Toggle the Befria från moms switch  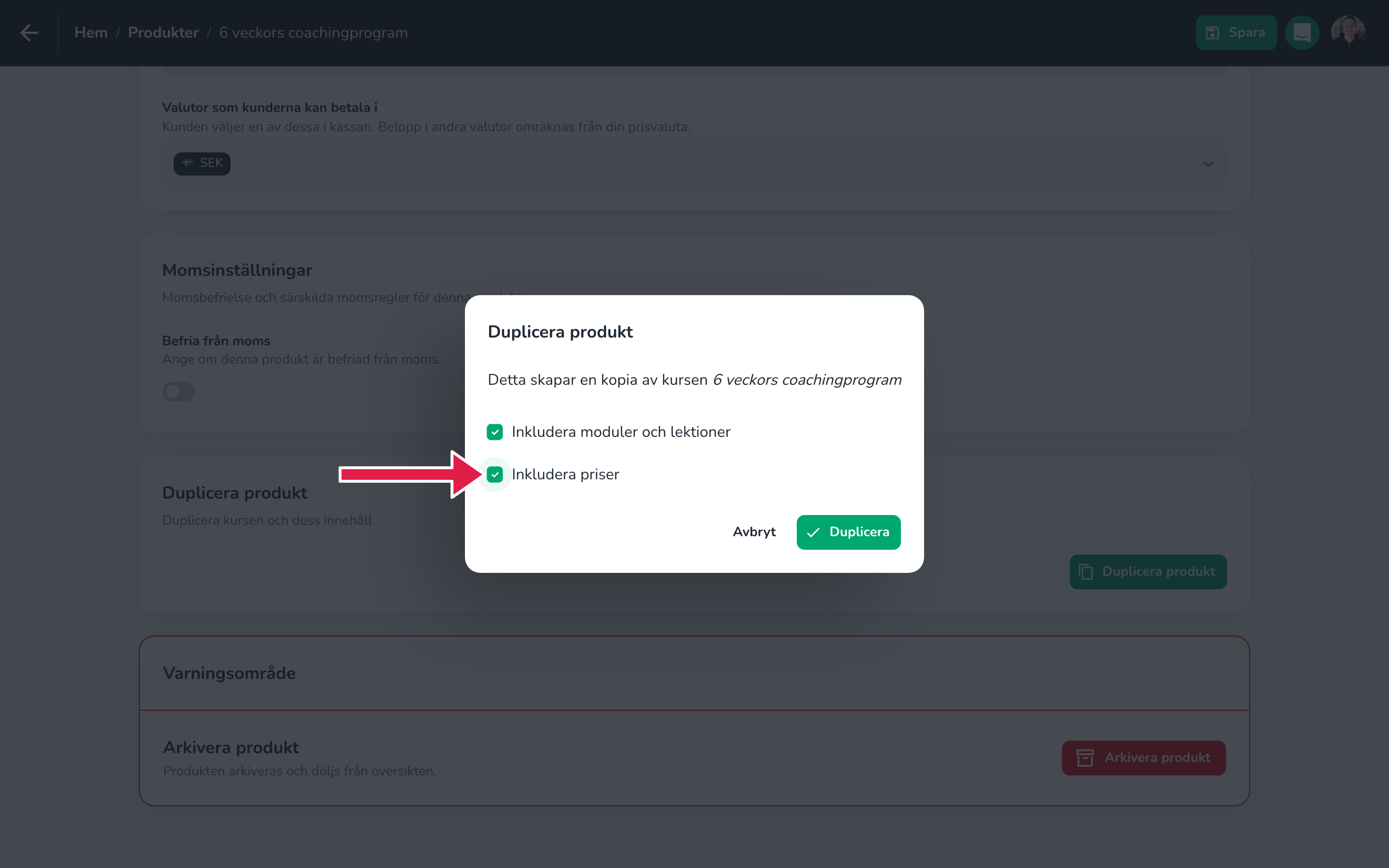pyautogui.click(x=178, y=392)
